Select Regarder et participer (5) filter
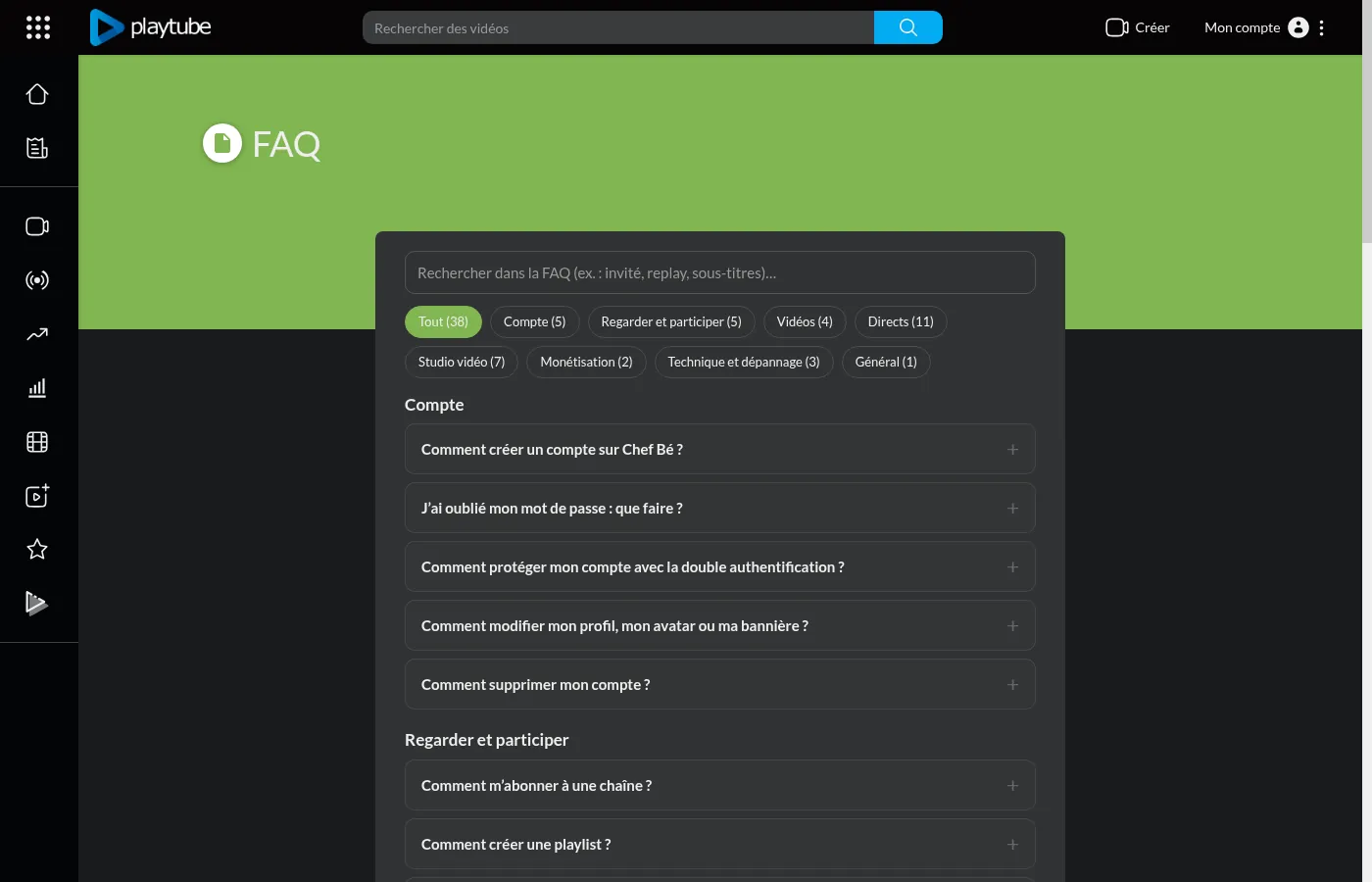The image size is (1372, 882). click(671, 321)
